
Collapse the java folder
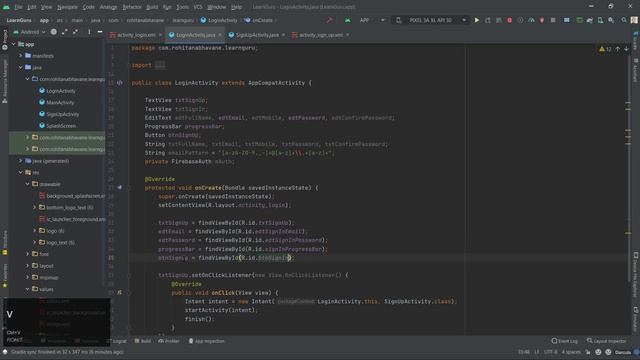point(20,67)
